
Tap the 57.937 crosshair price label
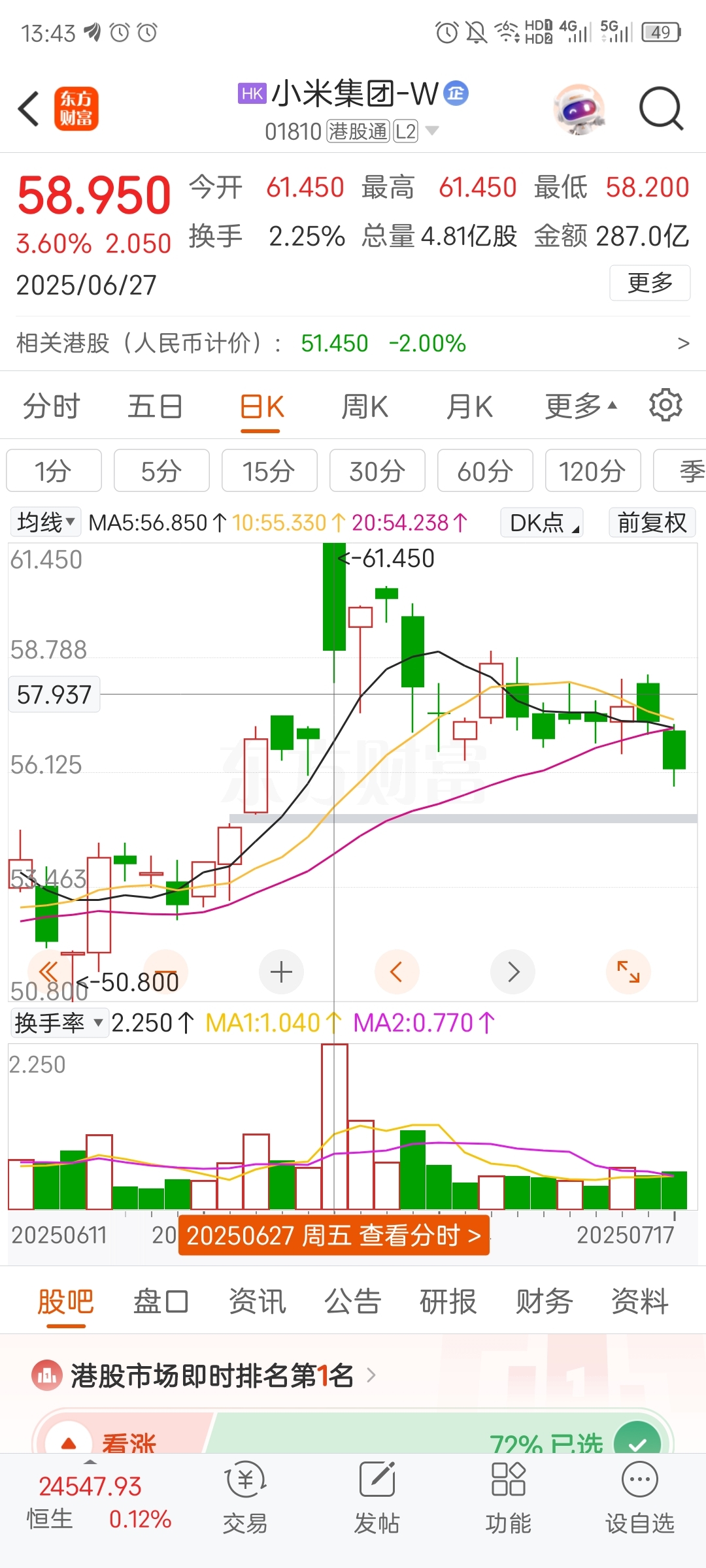click(x=54, y=694)
